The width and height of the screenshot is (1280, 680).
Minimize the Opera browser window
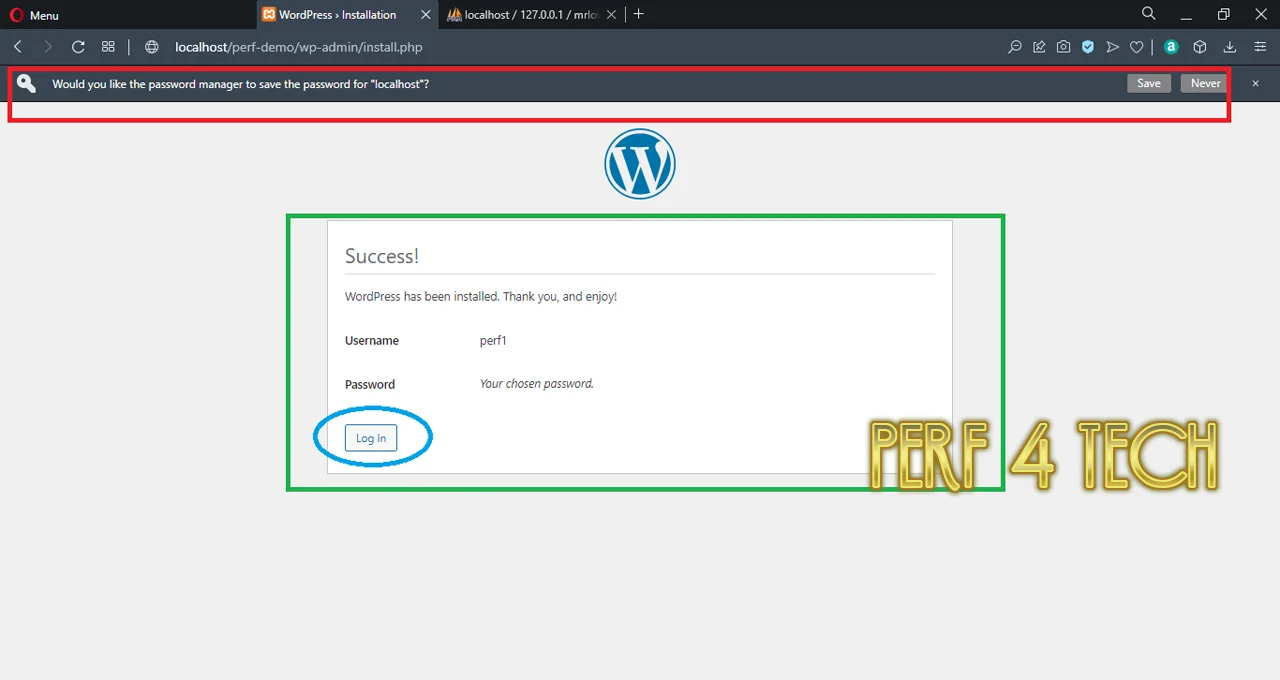(x=1186, y=15)
